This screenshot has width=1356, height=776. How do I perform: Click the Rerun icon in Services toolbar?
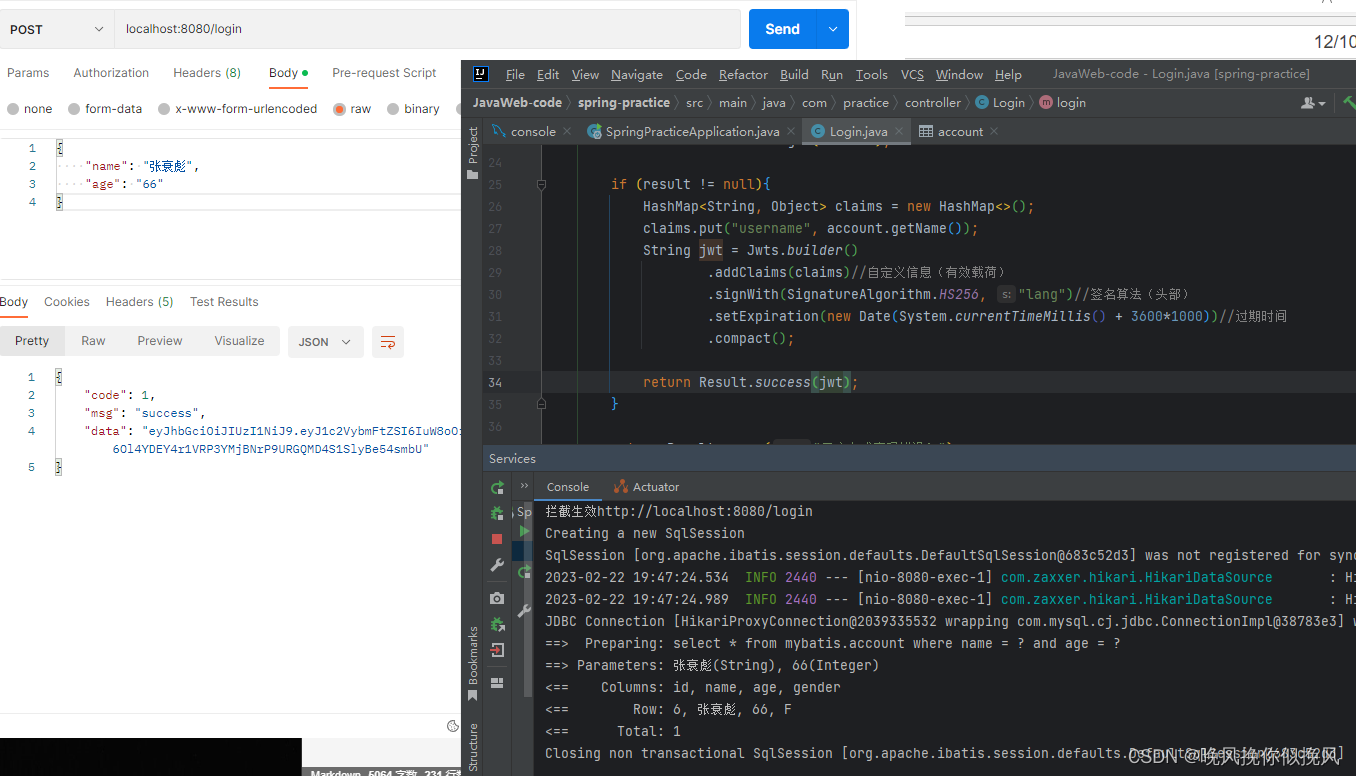(x=497, y=488)
